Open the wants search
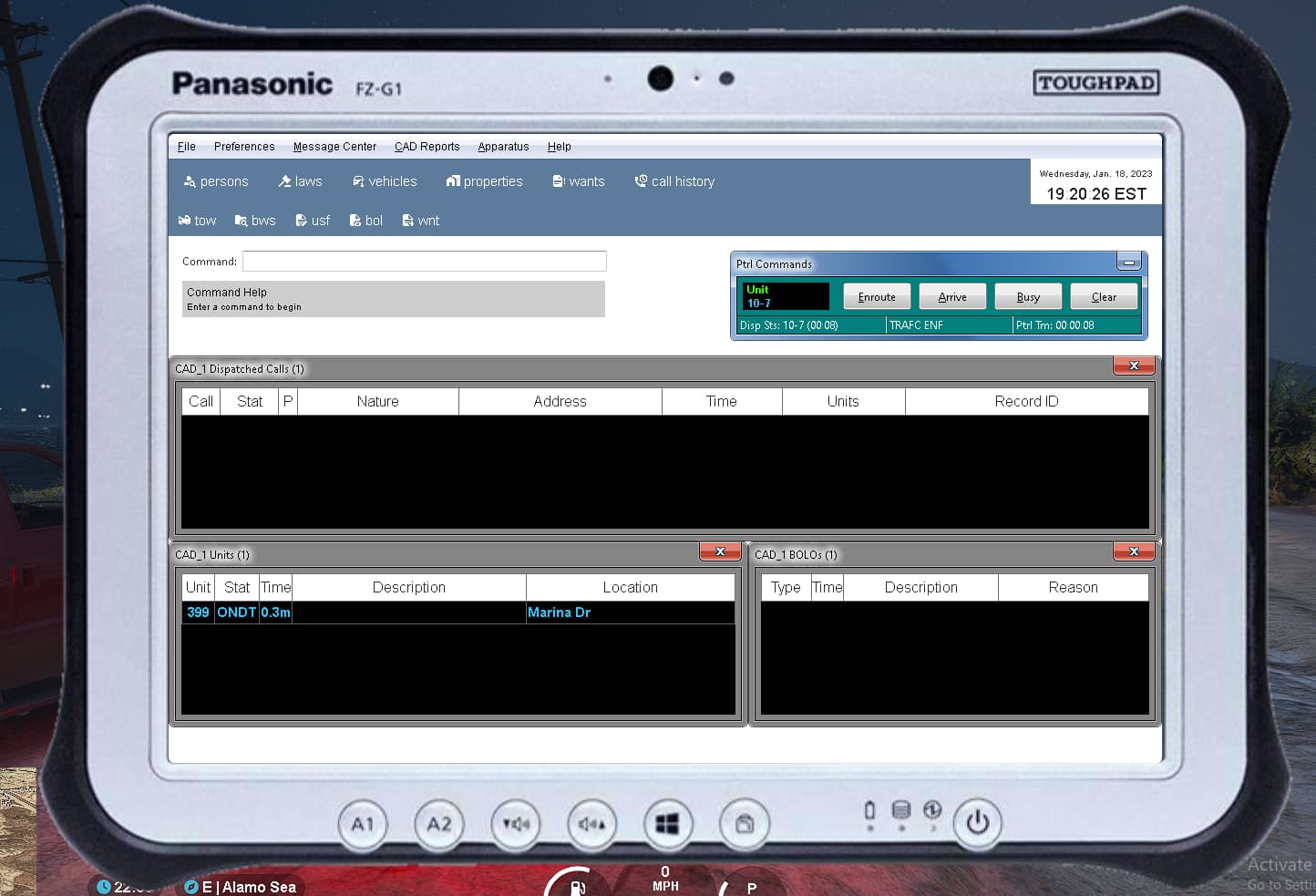 point(579,181)
